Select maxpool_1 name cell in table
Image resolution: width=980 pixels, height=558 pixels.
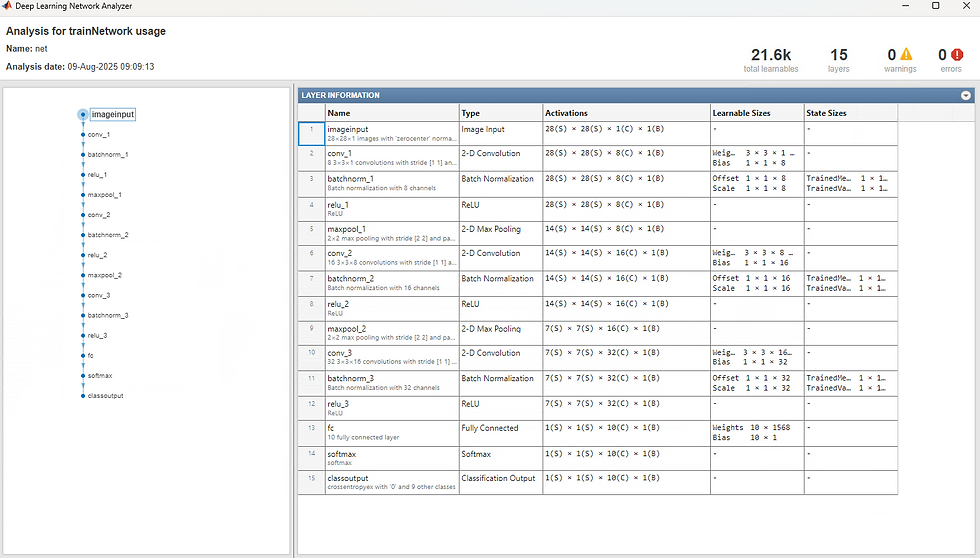click(392, 234)
